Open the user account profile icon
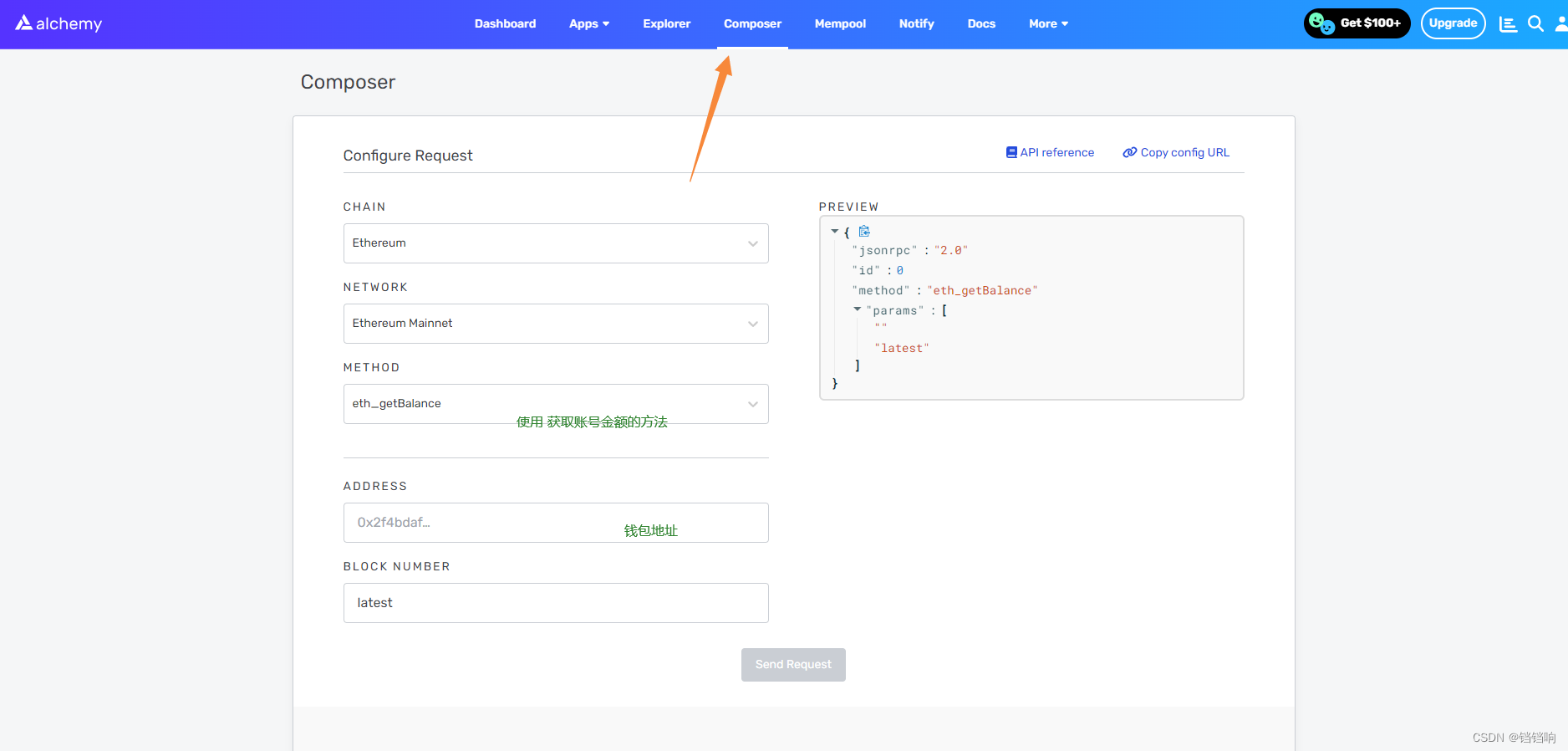 click(x=1560, y=23)
